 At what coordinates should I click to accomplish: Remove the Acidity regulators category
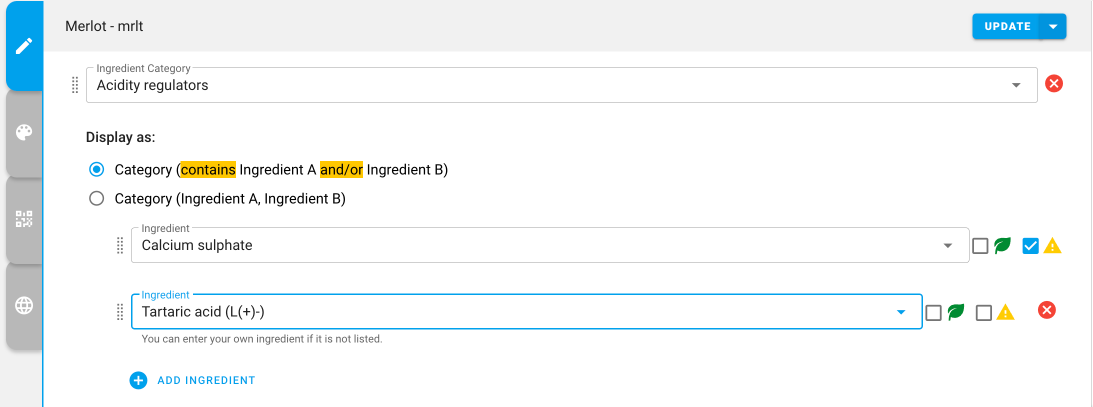[x=1054, y=84]
